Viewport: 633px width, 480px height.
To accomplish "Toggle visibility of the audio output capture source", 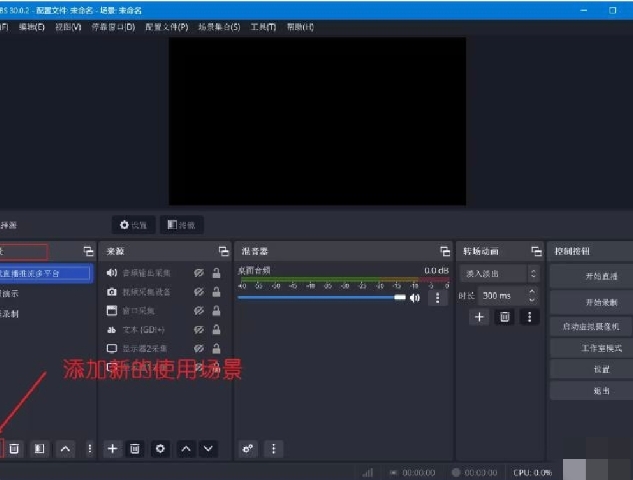I will coord(199,273).
